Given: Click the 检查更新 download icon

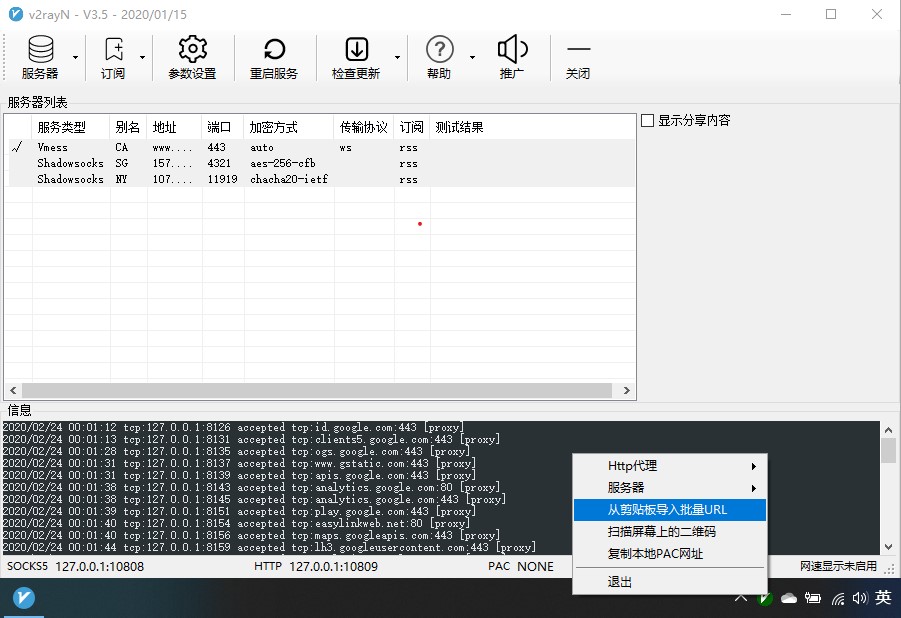Looking at the screenshot, I should pyautogui.click(x=356, y=50).
